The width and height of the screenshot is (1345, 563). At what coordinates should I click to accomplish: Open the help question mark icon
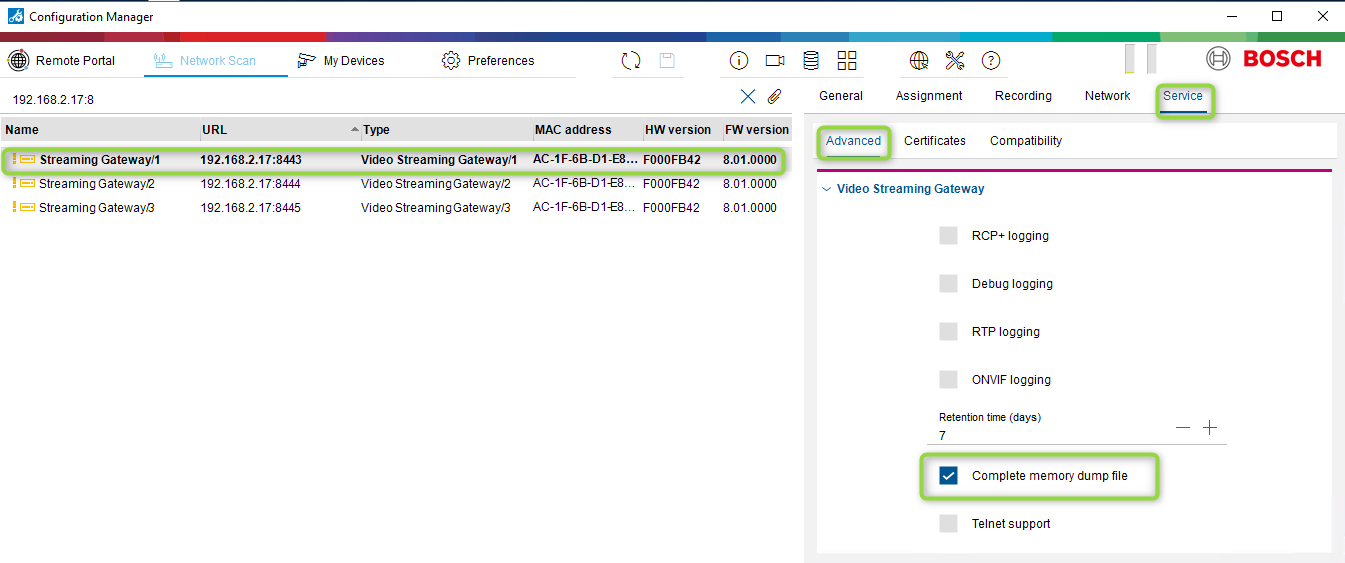[990, 61]
